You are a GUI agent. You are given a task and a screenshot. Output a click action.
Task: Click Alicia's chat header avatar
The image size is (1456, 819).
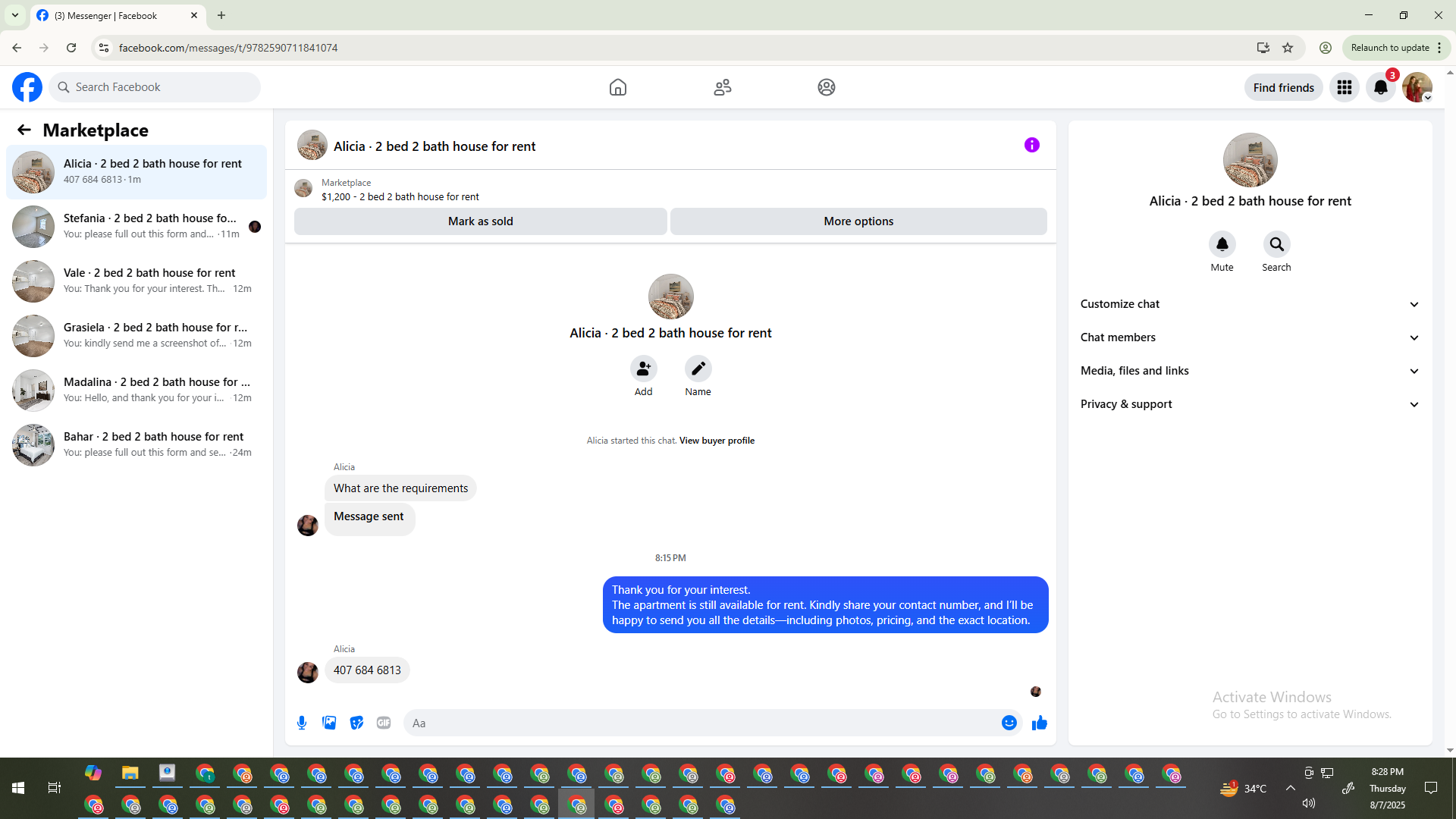pyautogui.click(x=312, y=145)
